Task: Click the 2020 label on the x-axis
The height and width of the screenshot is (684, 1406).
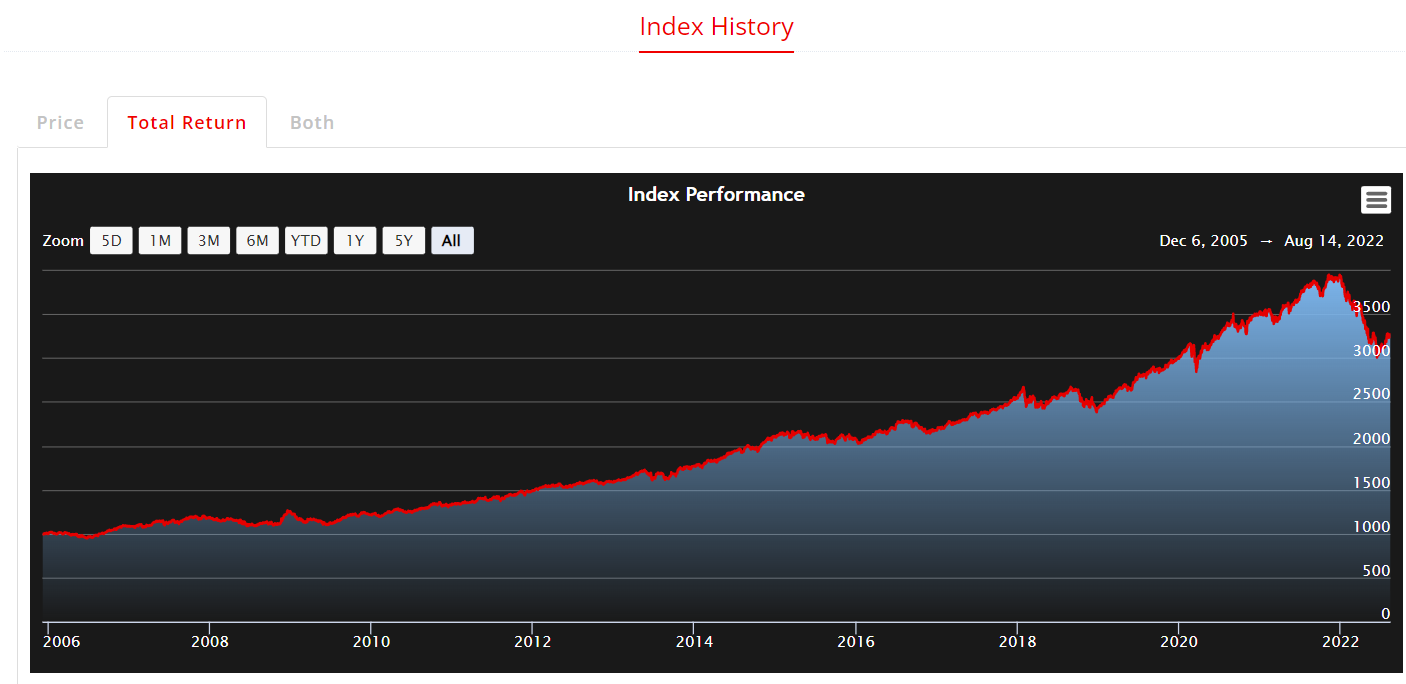Action: pyautogui.click(x=1179, y=642)
